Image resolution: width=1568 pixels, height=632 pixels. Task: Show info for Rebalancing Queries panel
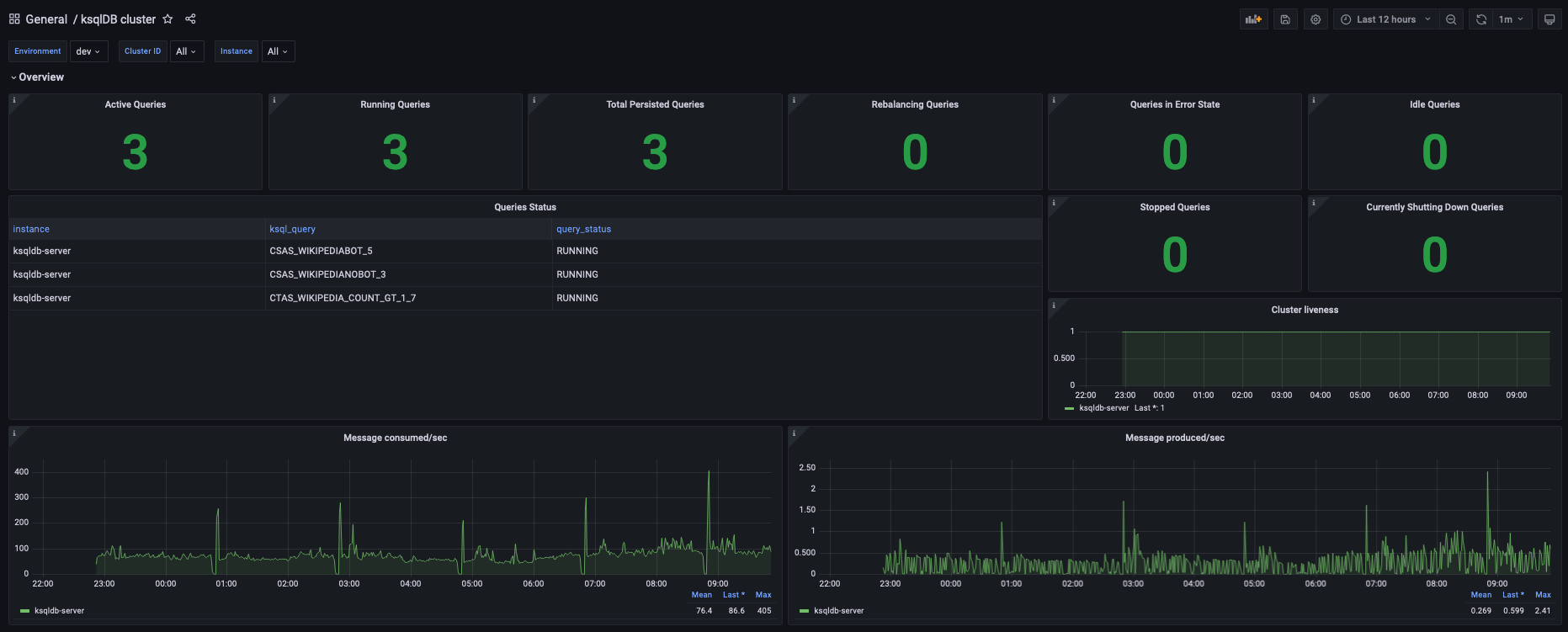(x=794, y=100)
